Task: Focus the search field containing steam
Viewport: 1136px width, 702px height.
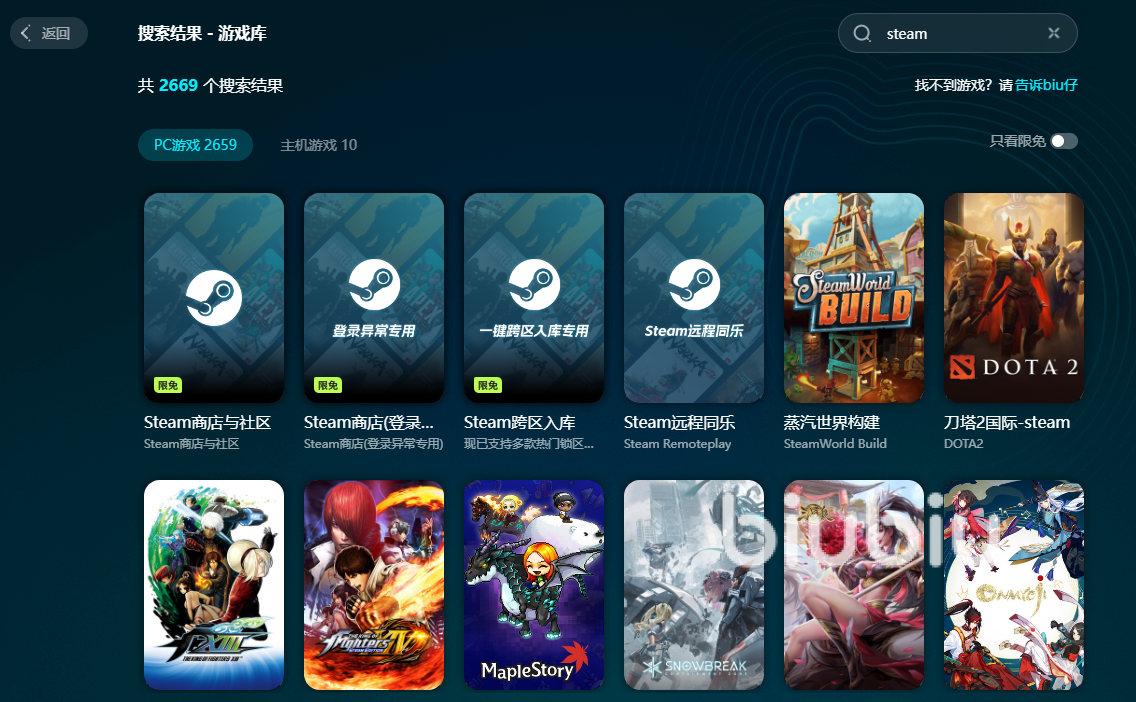Action: tap(957, 33)
